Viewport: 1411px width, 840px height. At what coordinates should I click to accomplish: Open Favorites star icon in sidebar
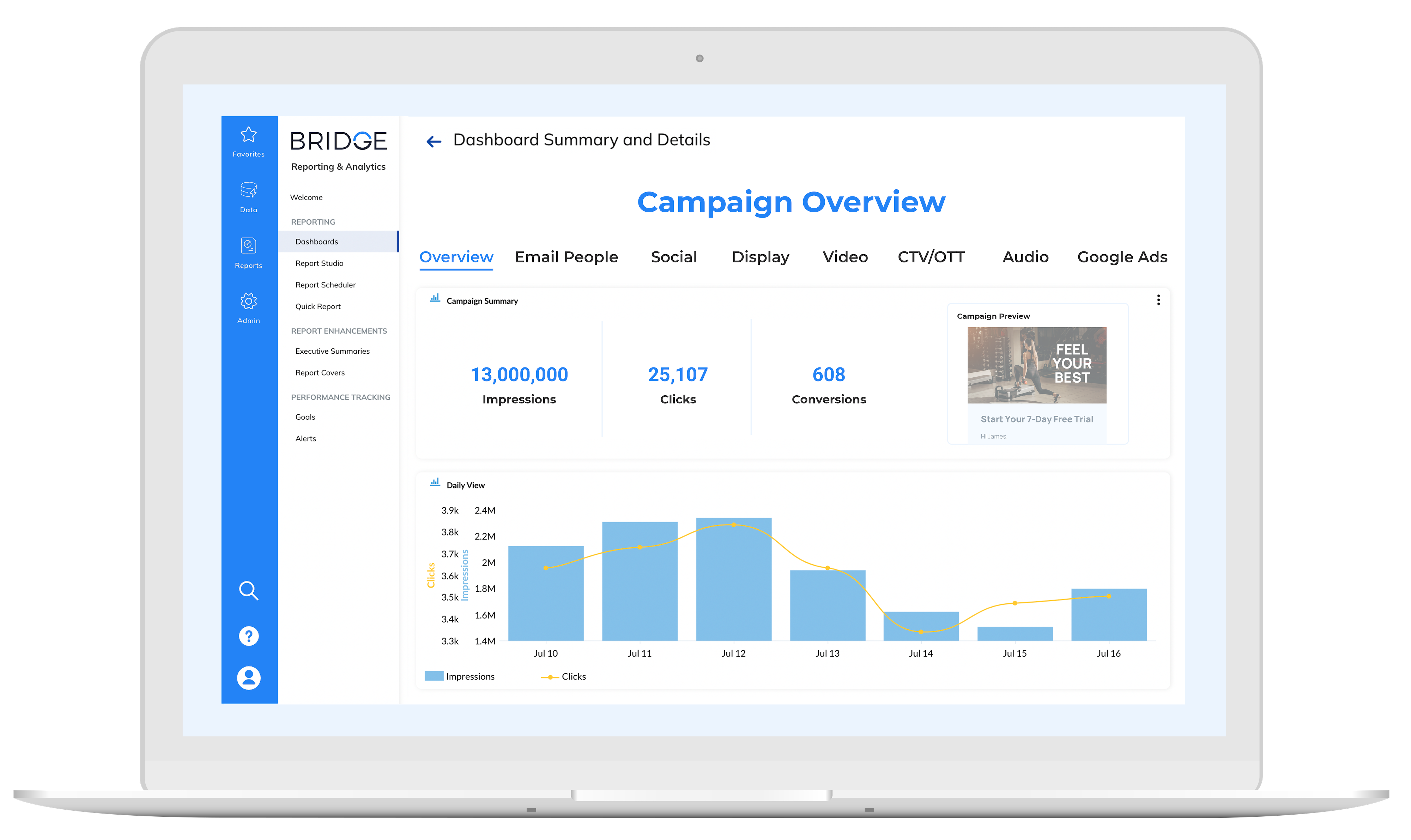point(249,135)
